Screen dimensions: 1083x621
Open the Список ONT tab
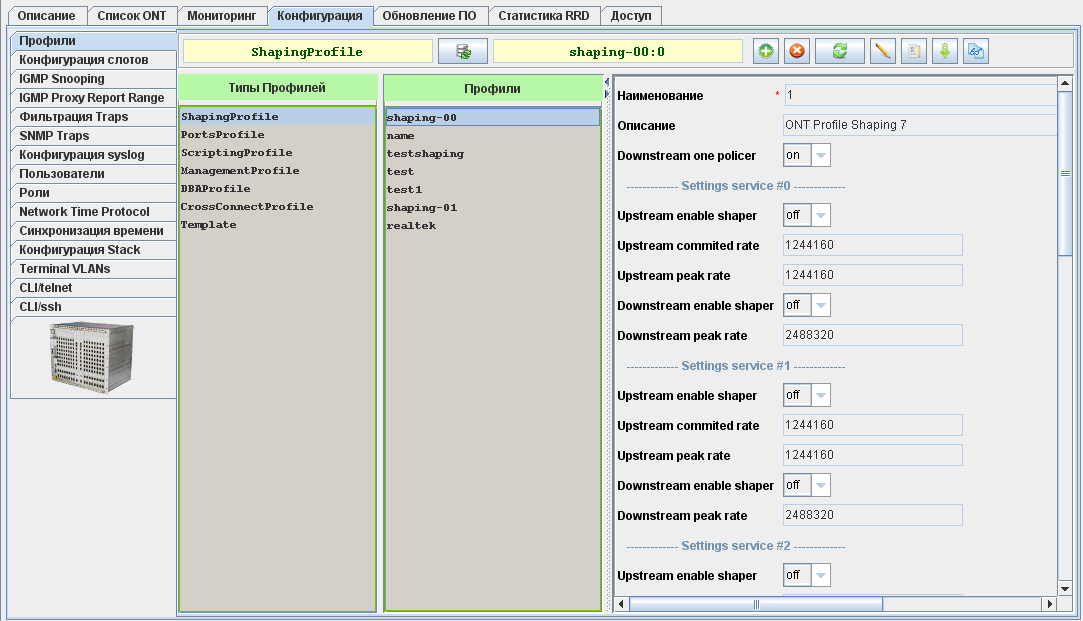pyautogui.click(x=131, y=16)
